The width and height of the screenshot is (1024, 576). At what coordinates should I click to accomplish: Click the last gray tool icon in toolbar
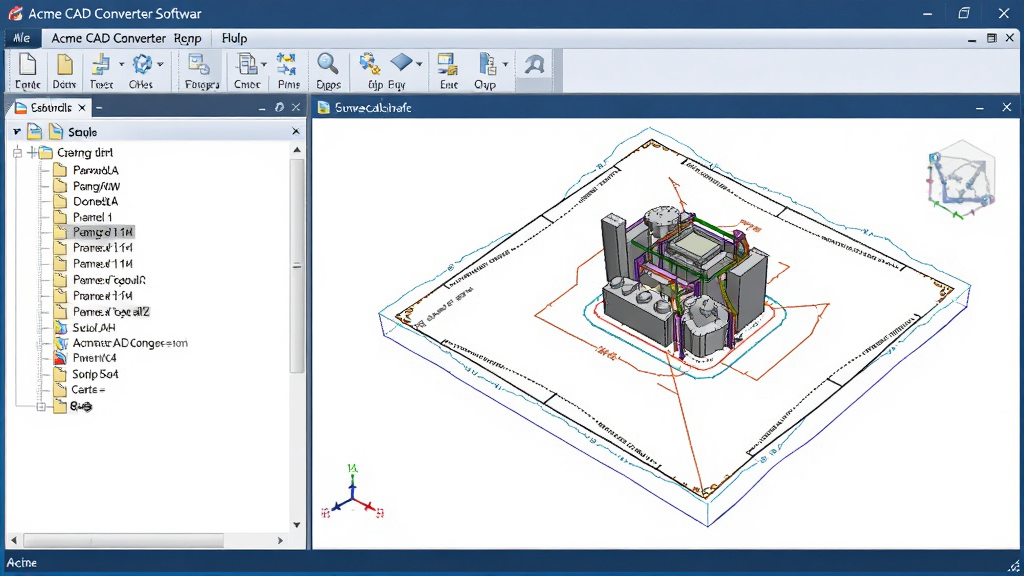tap(534, 65)
